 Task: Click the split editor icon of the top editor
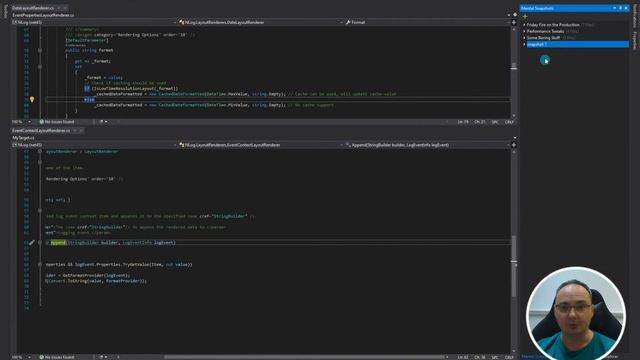click(514, 22)
